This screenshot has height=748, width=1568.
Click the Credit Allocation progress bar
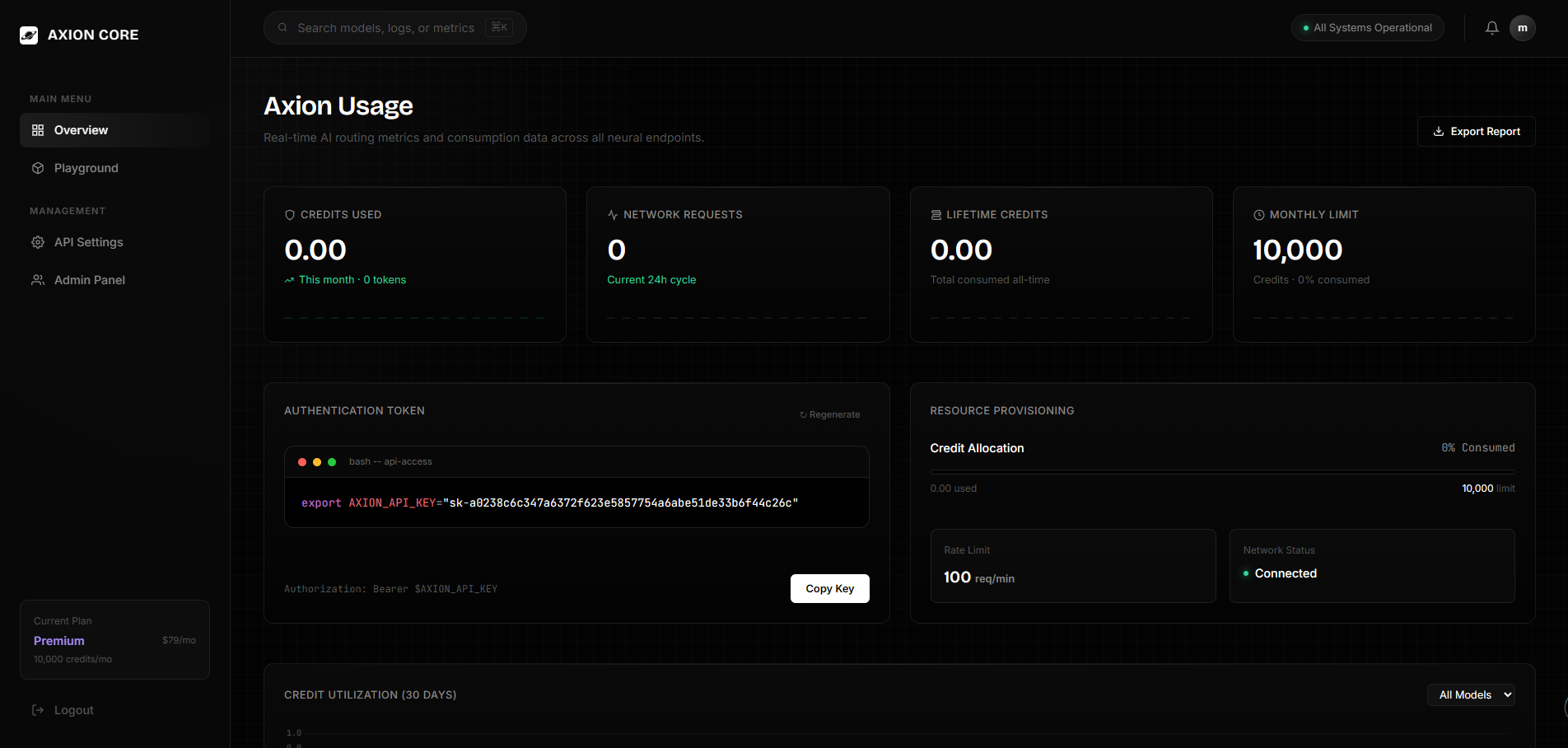[1222, 470]
